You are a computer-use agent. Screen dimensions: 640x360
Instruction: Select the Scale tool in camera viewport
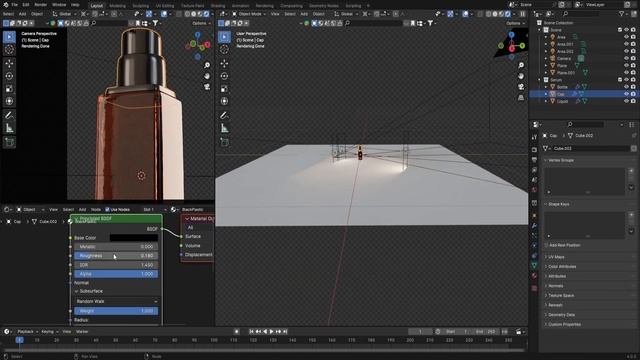point(9,89)
